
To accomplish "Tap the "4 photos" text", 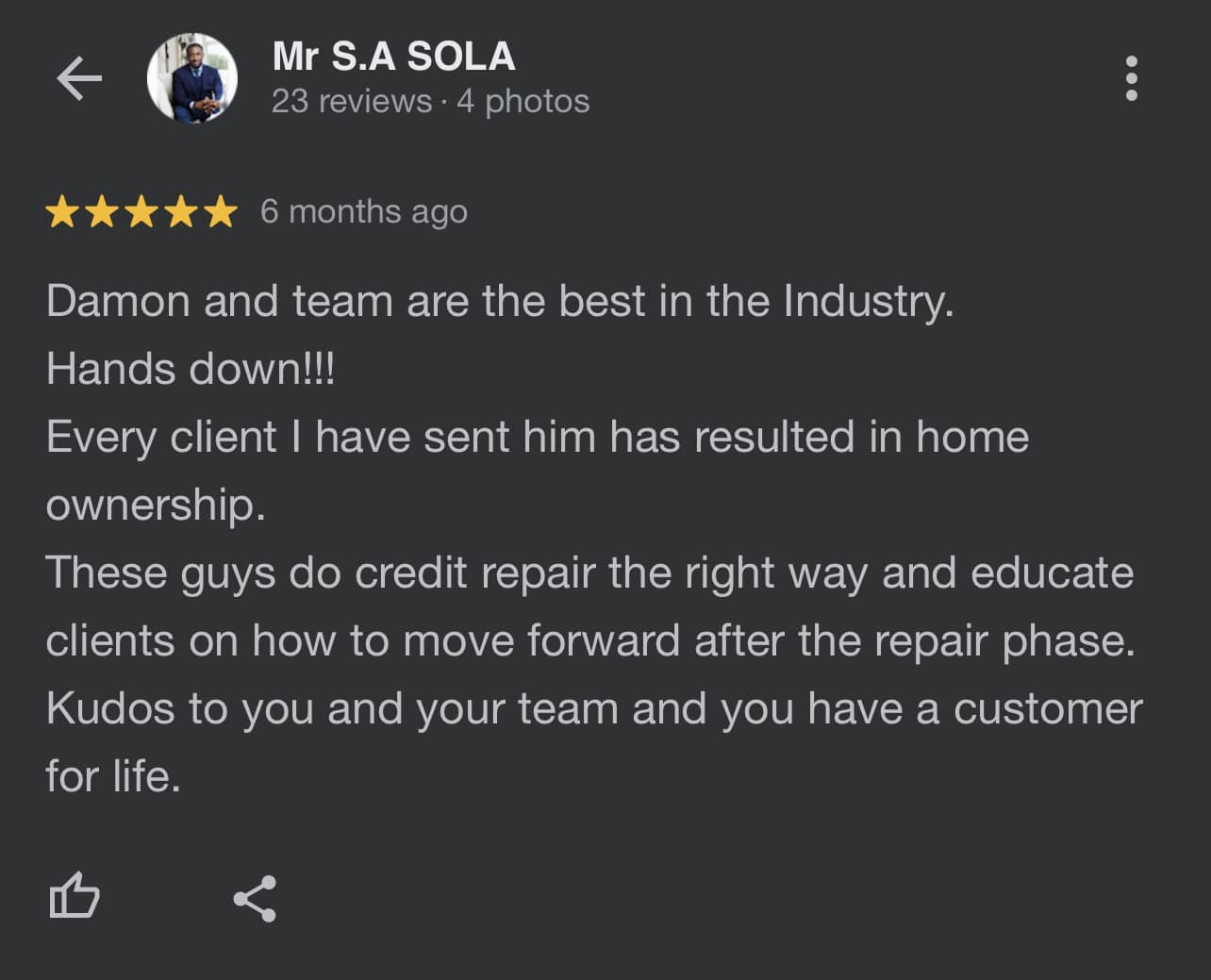I will [x=523, y=101].
